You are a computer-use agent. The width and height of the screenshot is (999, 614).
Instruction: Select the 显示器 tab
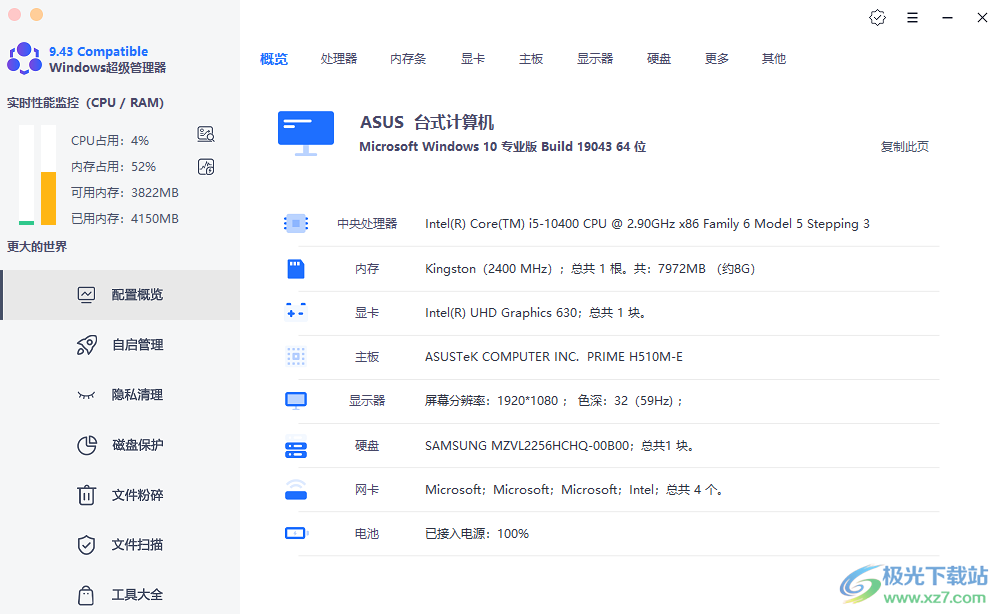tap(595, 59)
